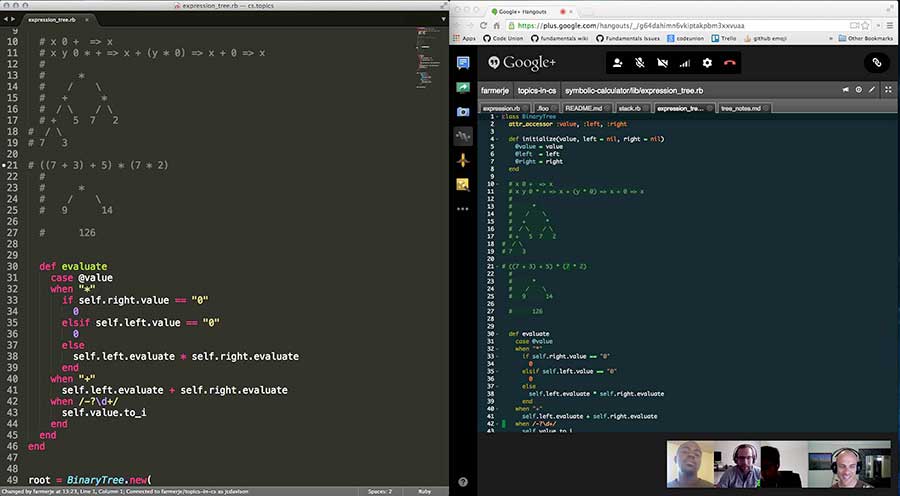Click the green screenshare icon in sidebar
This screenshot has width=900, height=496.
[x=463, y=87]
